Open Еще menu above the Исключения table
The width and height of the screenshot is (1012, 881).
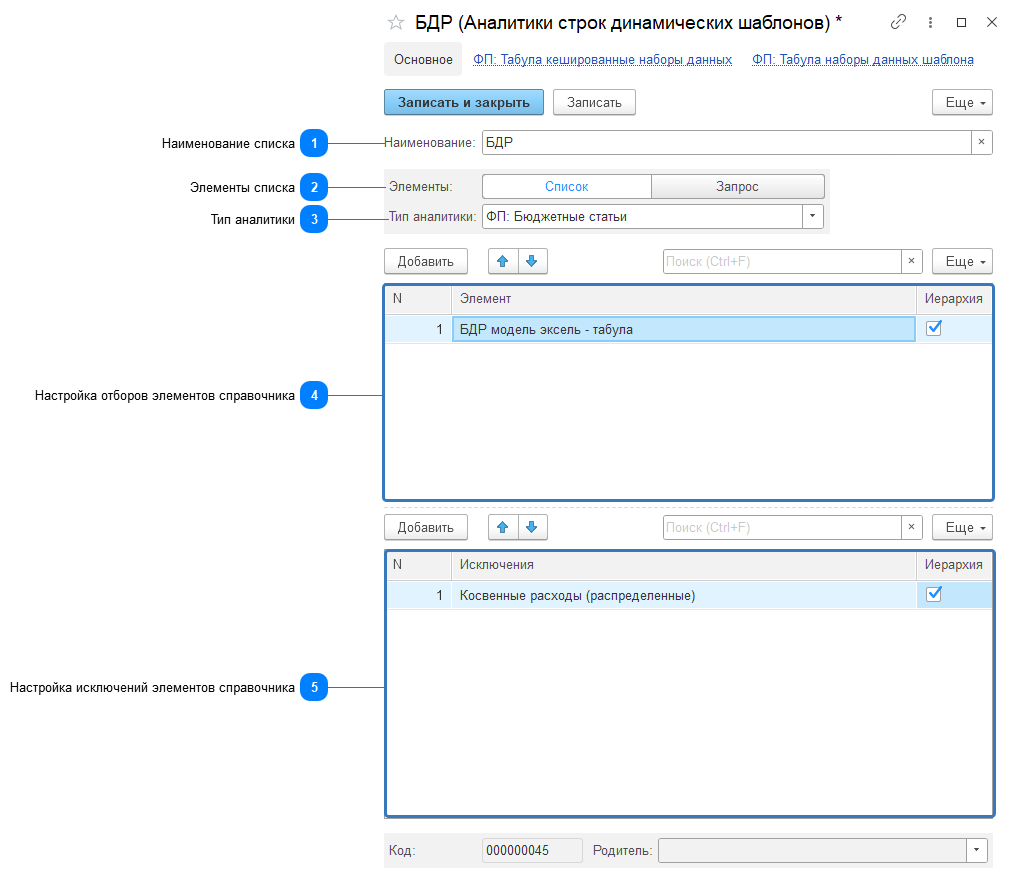962,527
